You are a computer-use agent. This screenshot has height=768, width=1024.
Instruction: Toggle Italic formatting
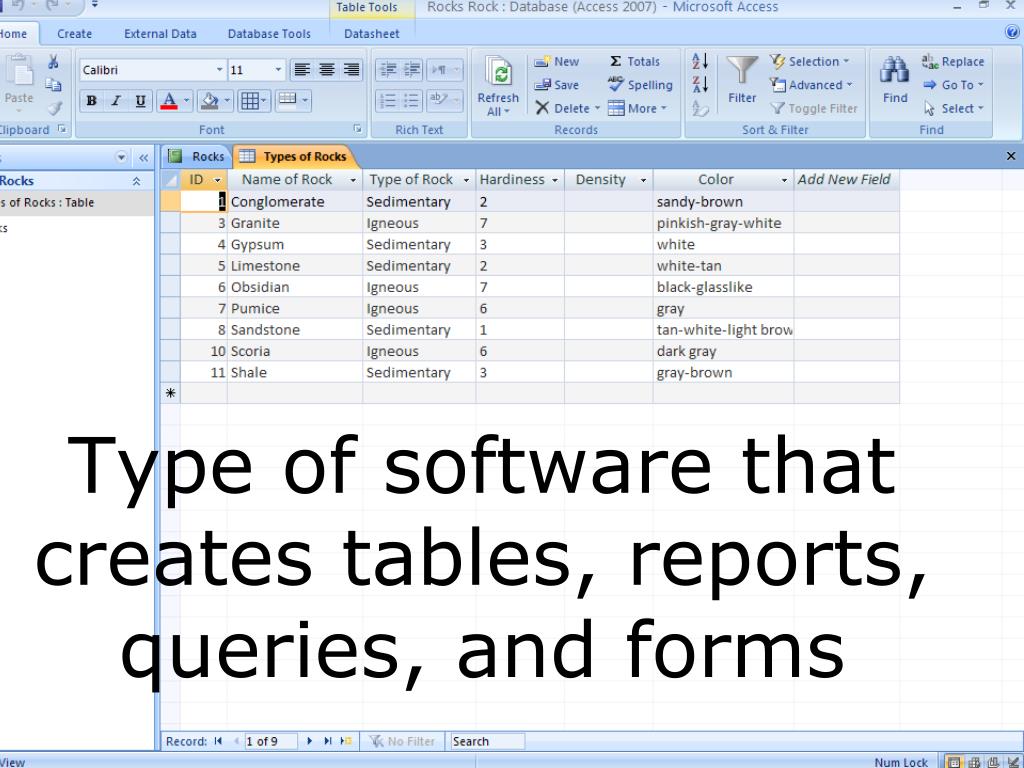pyautogui.click(x=116, y=101)
